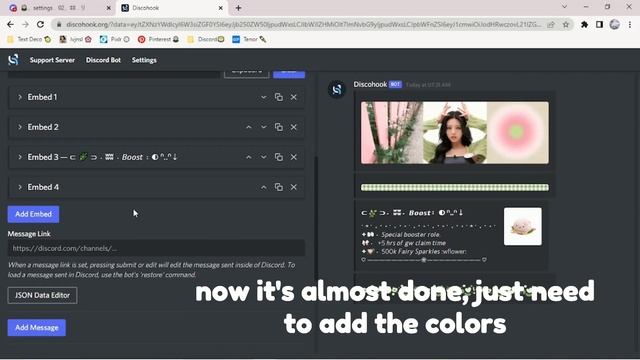Open the Discord bookmark folder

tap(206, 39)
